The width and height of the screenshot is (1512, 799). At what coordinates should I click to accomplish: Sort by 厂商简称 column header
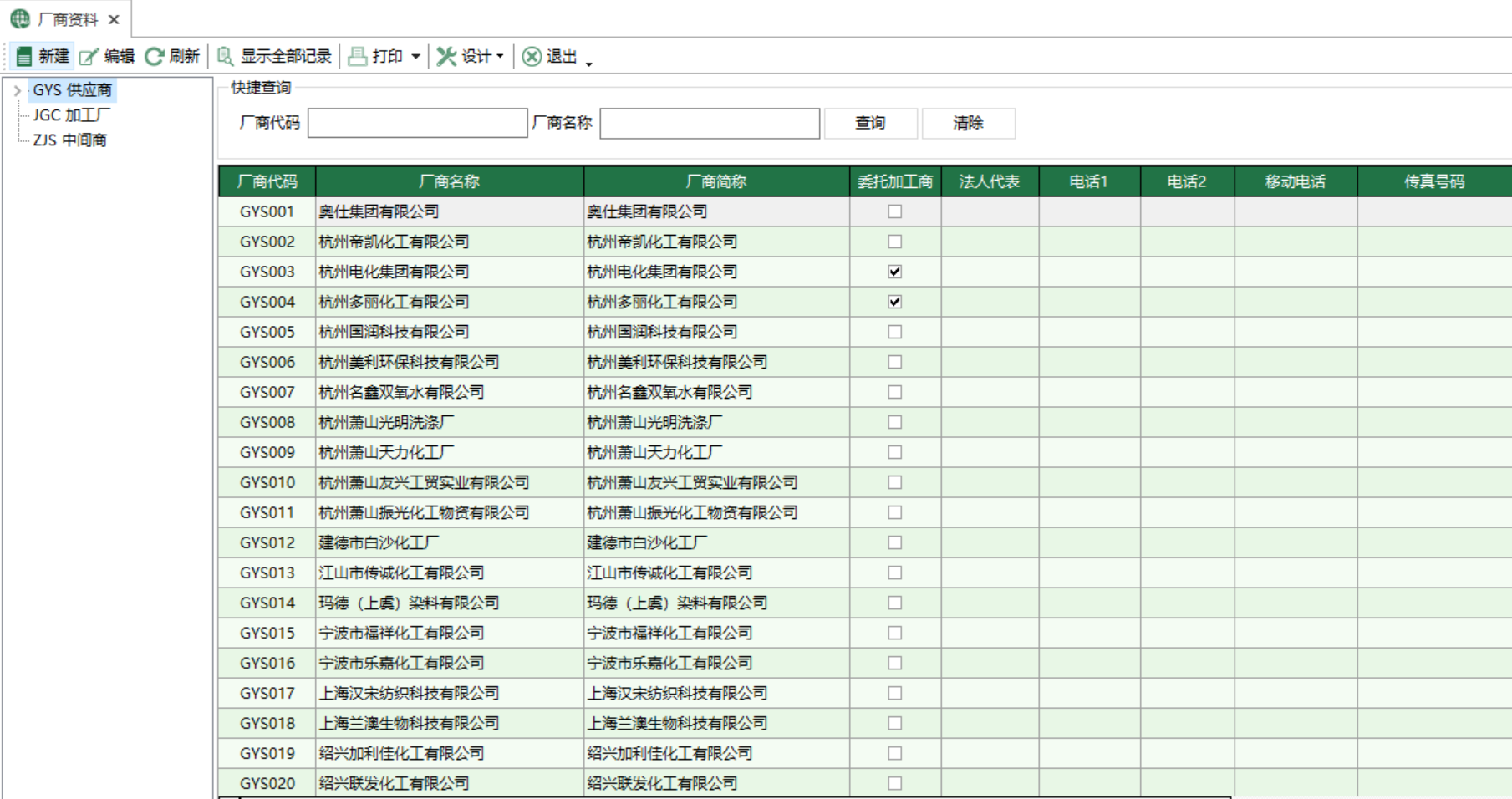click(716, 181)
